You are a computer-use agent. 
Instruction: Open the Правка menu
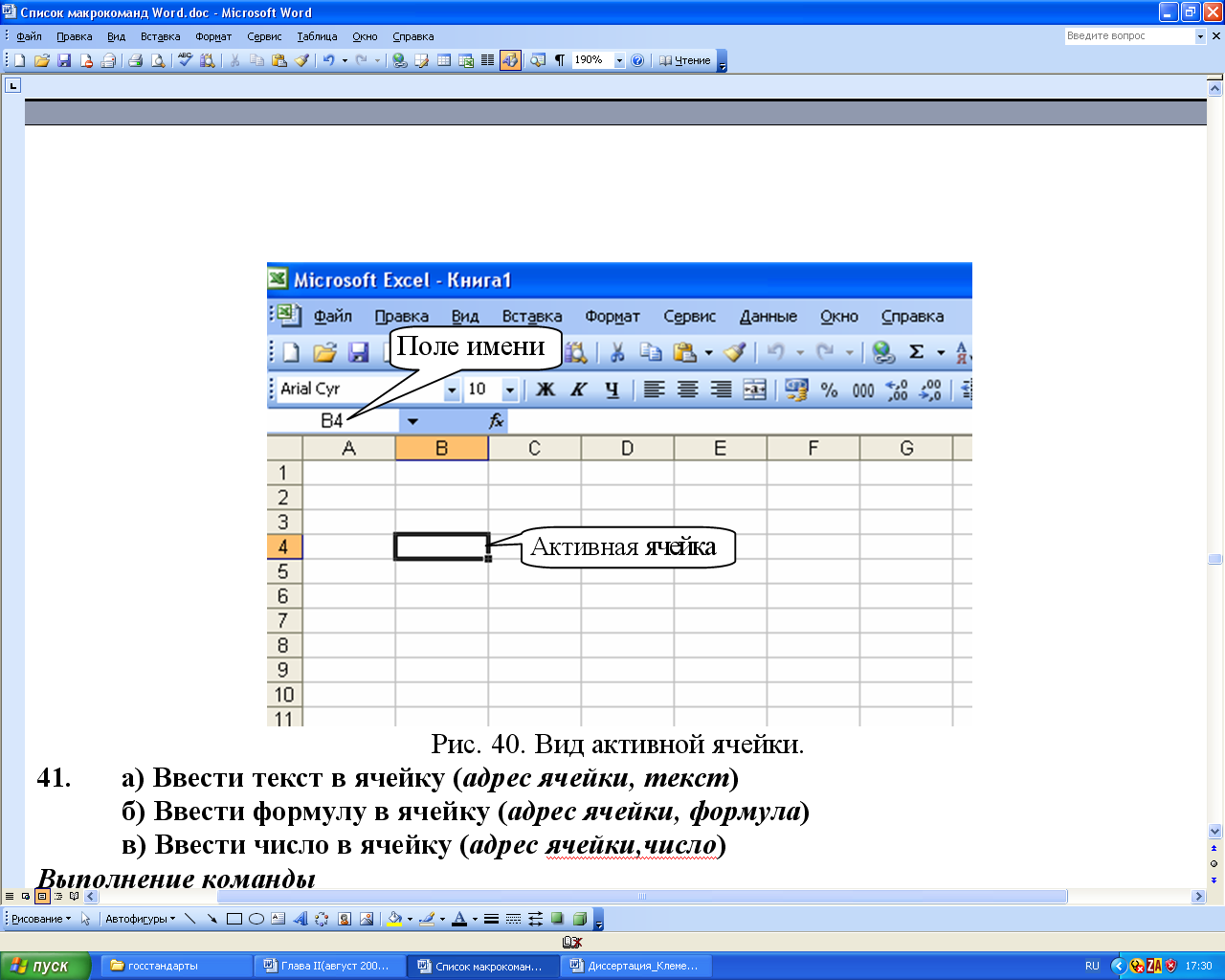coord(74,36)
